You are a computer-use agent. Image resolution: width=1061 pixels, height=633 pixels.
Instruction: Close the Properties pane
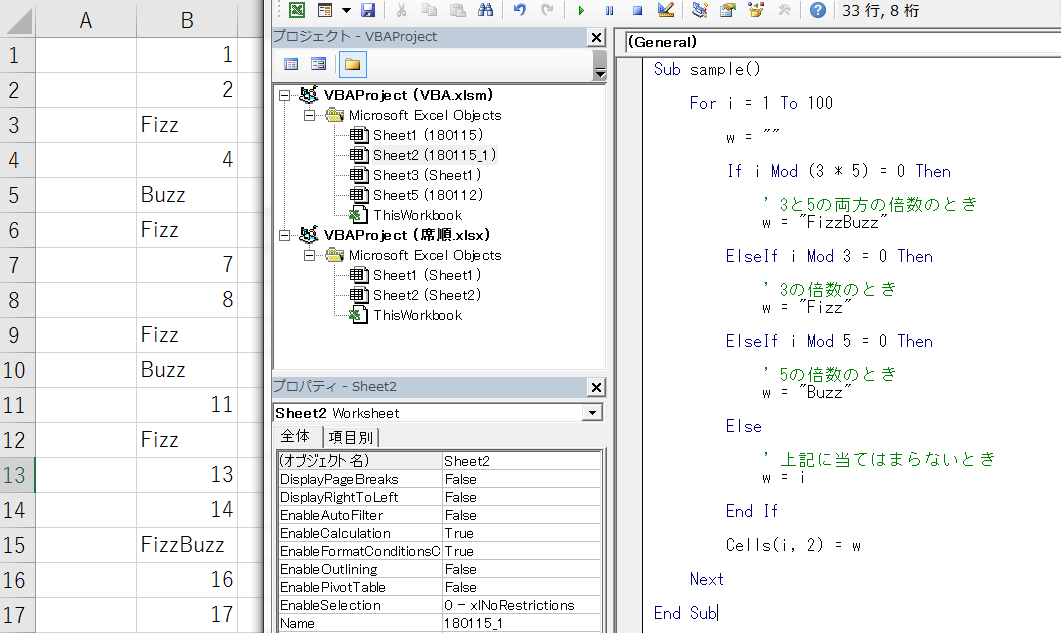point(596,387)
